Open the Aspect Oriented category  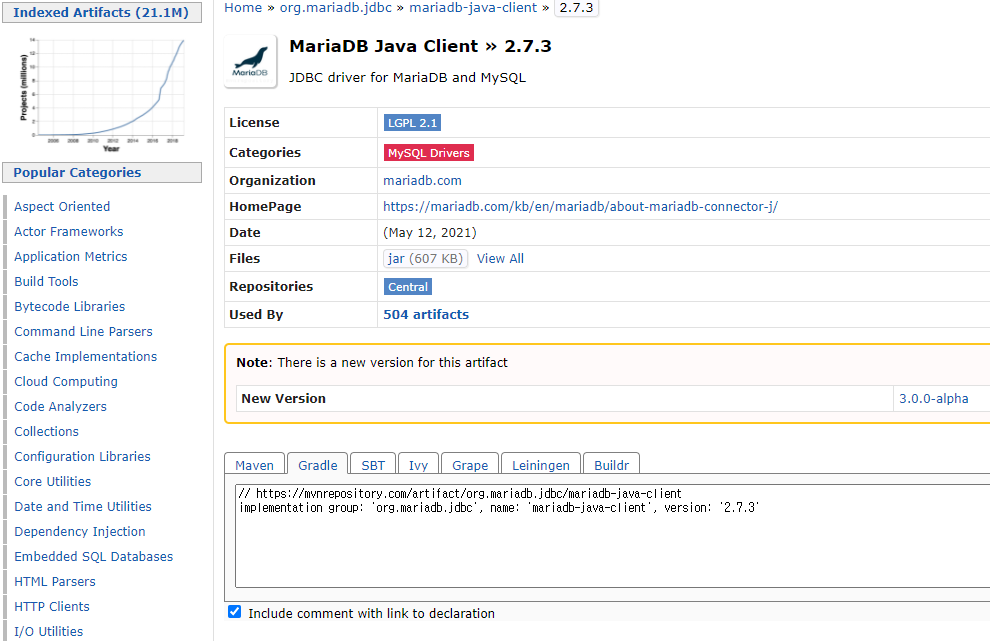point(62,207)
